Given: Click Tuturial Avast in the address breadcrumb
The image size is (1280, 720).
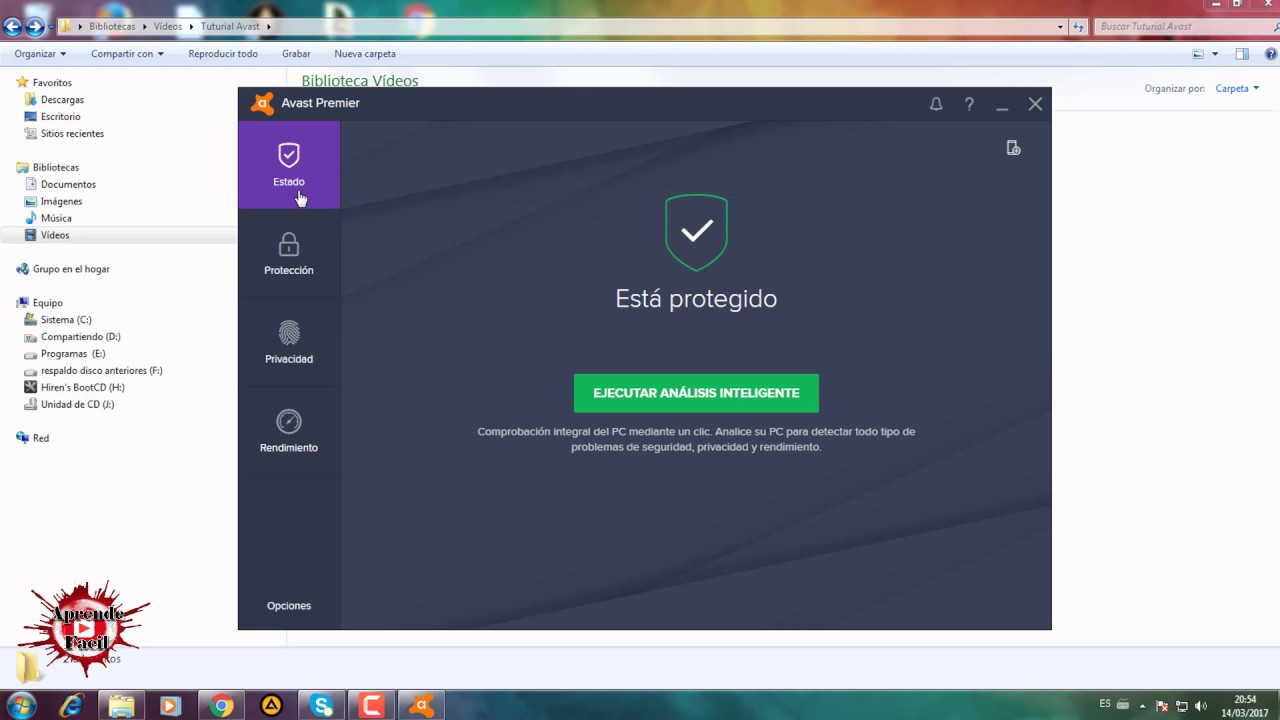Looking at the screenshot, I should (x=230, y=27).
